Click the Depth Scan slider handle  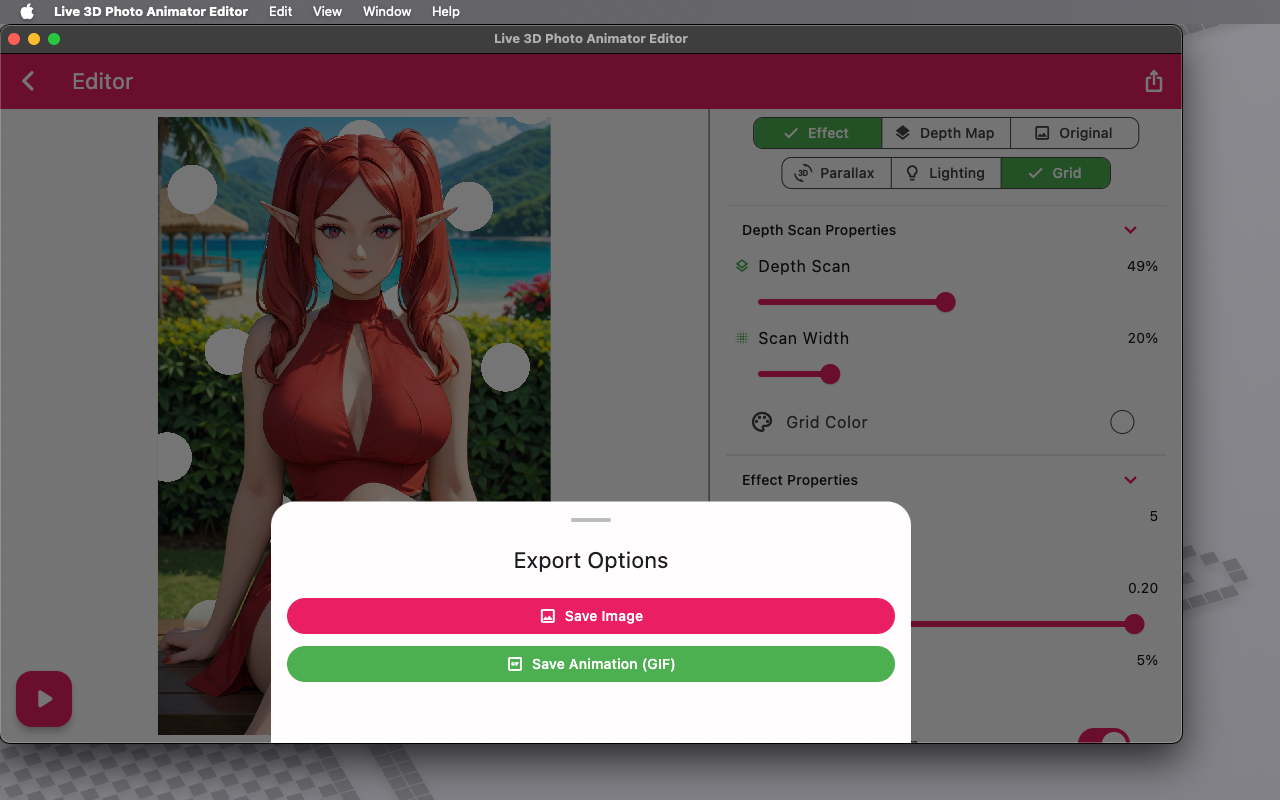pos(945,302)
